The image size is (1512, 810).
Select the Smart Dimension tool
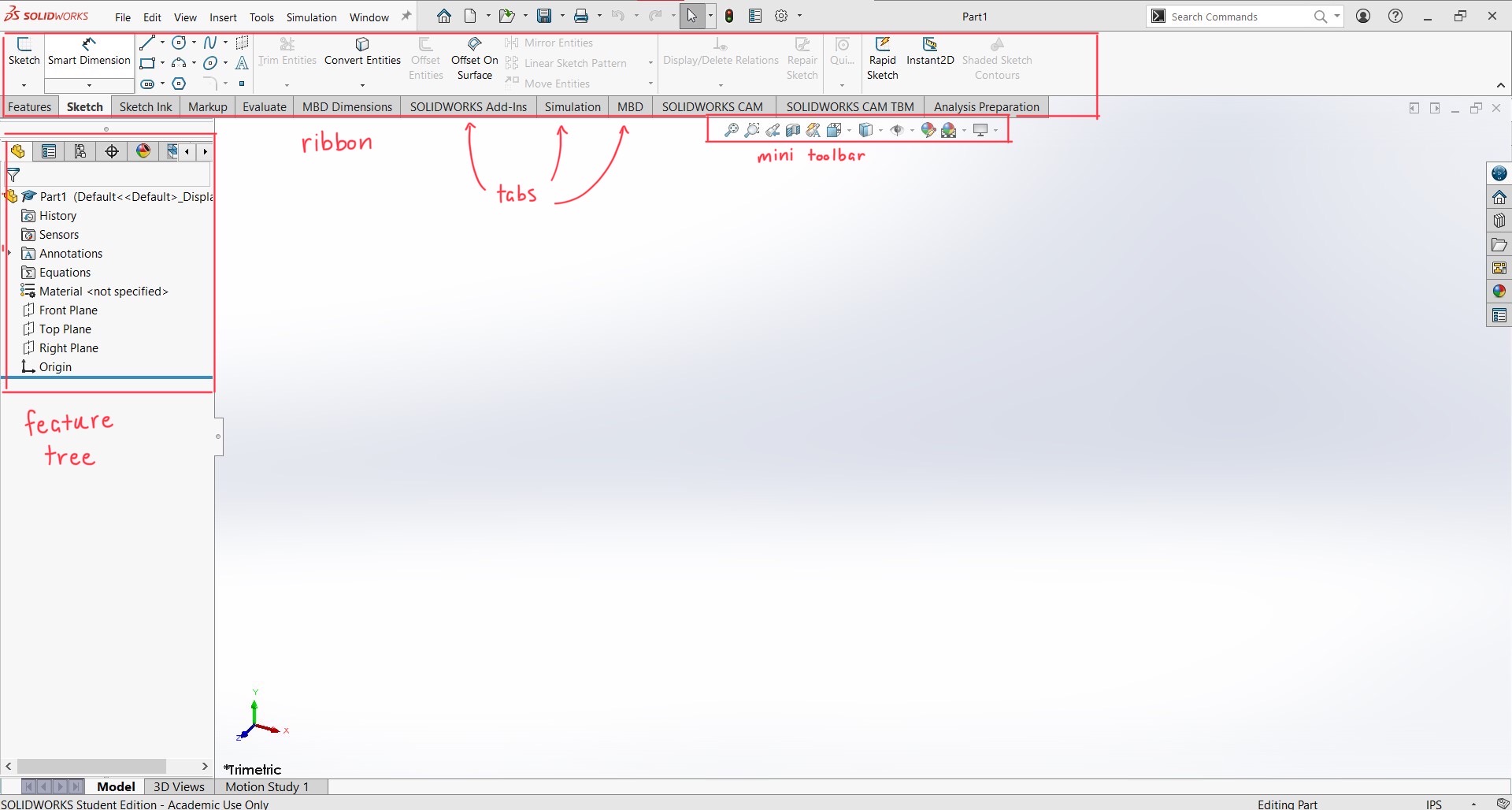pyautogui.click(x=89, y=51)
